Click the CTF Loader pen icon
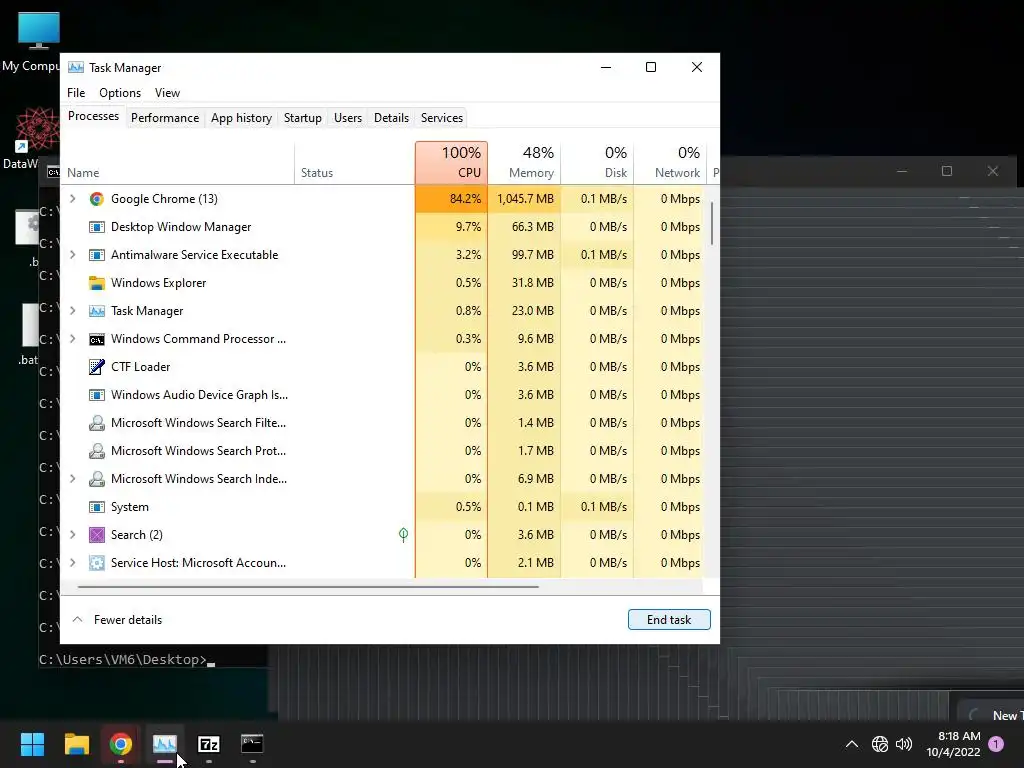 (x=97, y=367)
